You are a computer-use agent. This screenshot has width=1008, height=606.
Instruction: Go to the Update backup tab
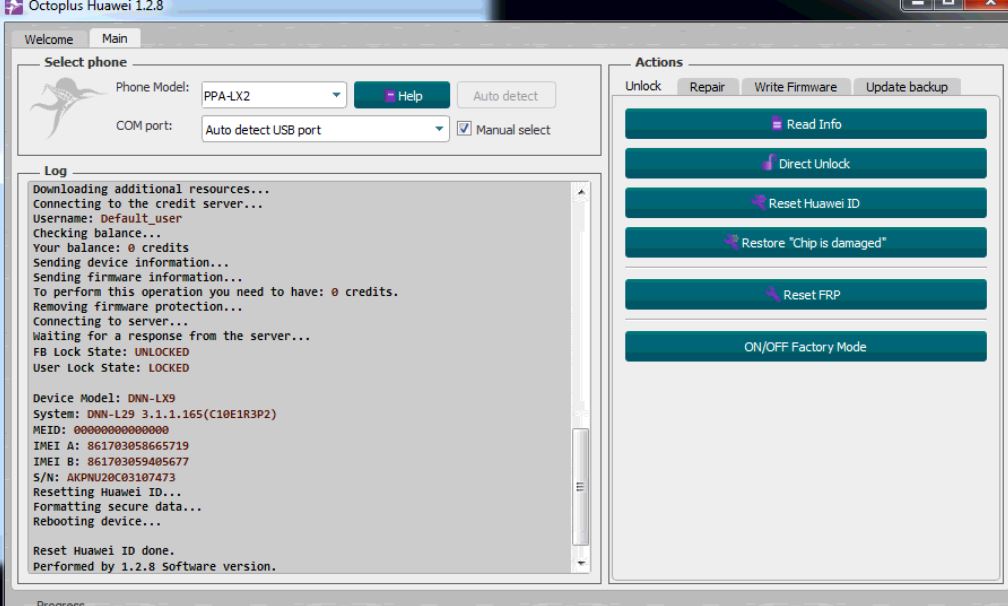[x=906, y=87]
